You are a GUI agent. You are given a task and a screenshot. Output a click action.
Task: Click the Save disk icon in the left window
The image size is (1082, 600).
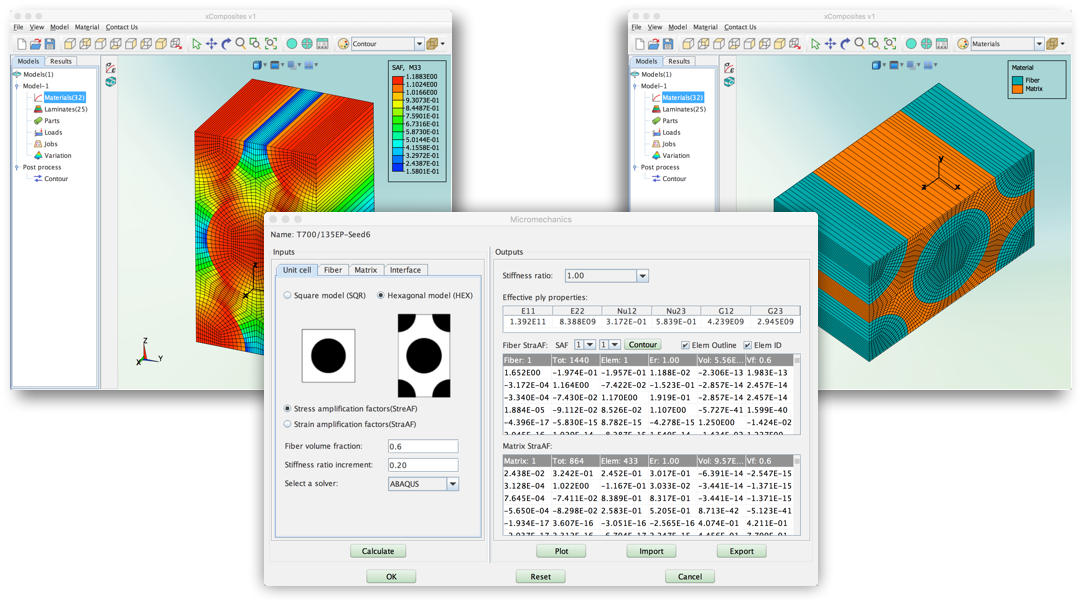click(x=50, y=44)
